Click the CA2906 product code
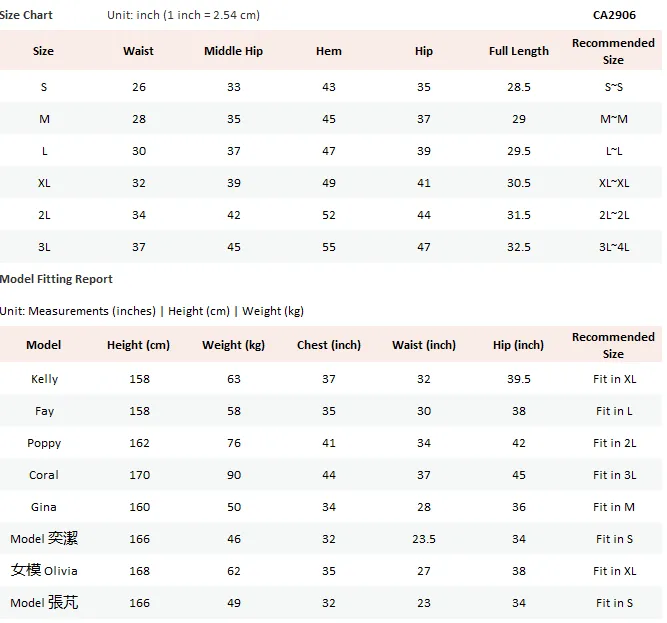 [614, 15]
